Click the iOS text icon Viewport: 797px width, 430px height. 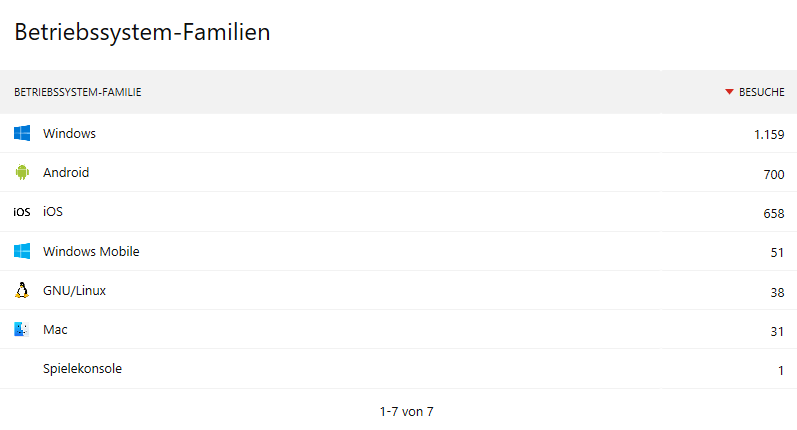[x=22, y=212]
